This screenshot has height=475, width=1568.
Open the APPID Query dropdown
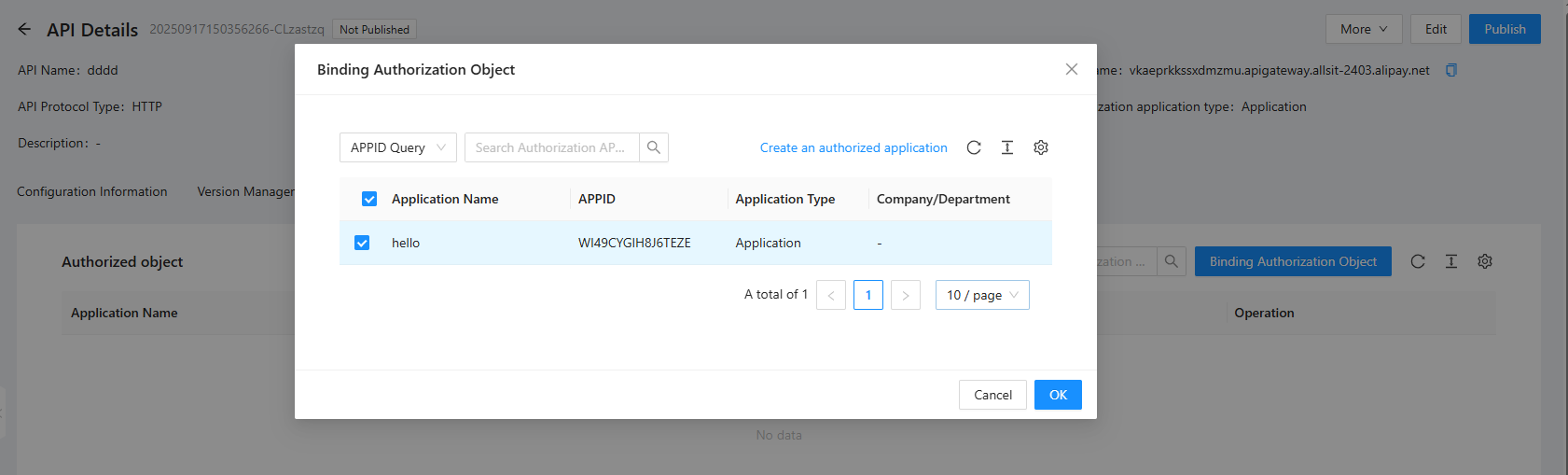(x=398, y=147)
